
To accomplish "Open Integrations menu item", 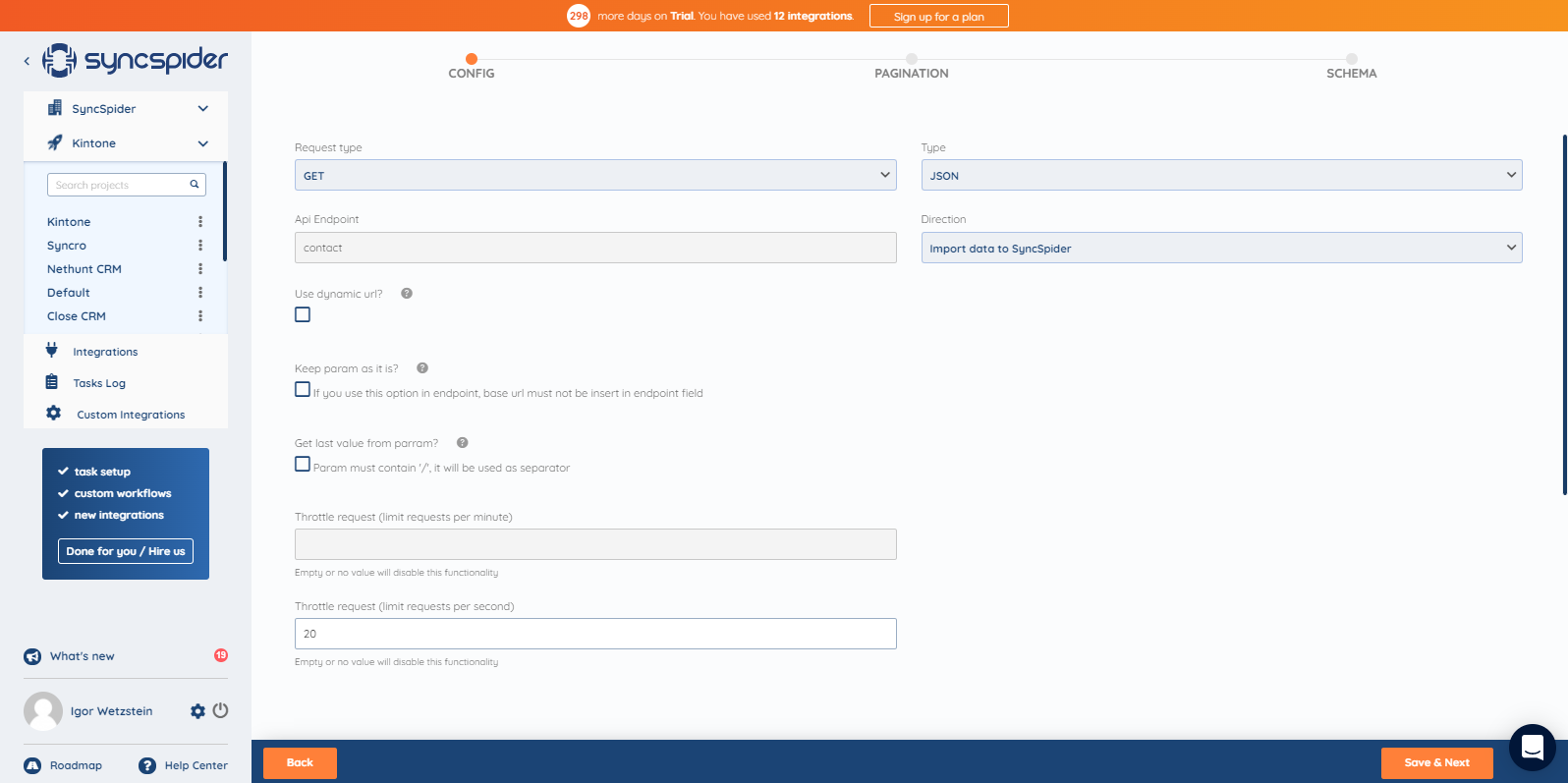I will [x=105, y=352].
